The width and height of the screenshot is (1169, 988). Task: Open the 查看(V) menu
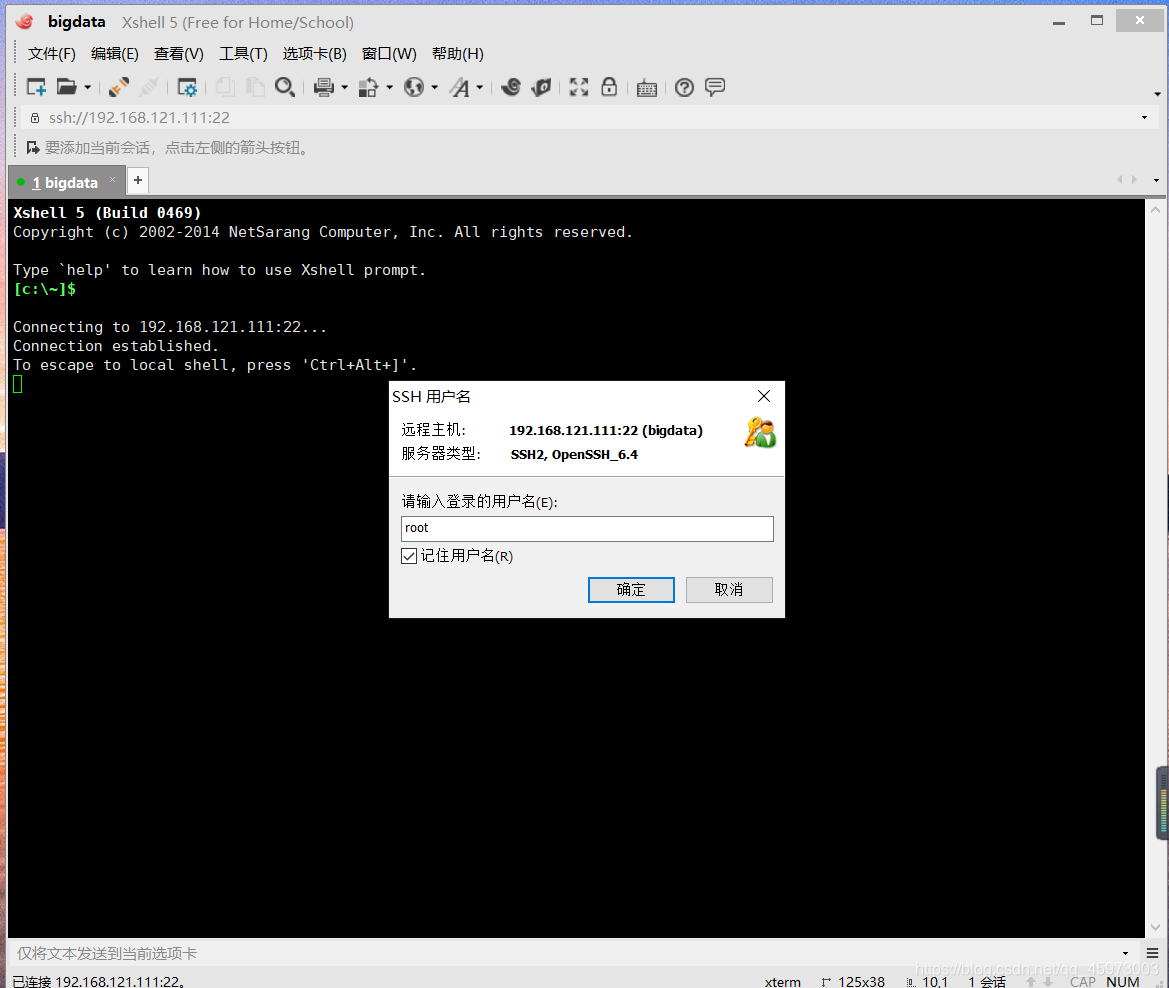[178, 54]
